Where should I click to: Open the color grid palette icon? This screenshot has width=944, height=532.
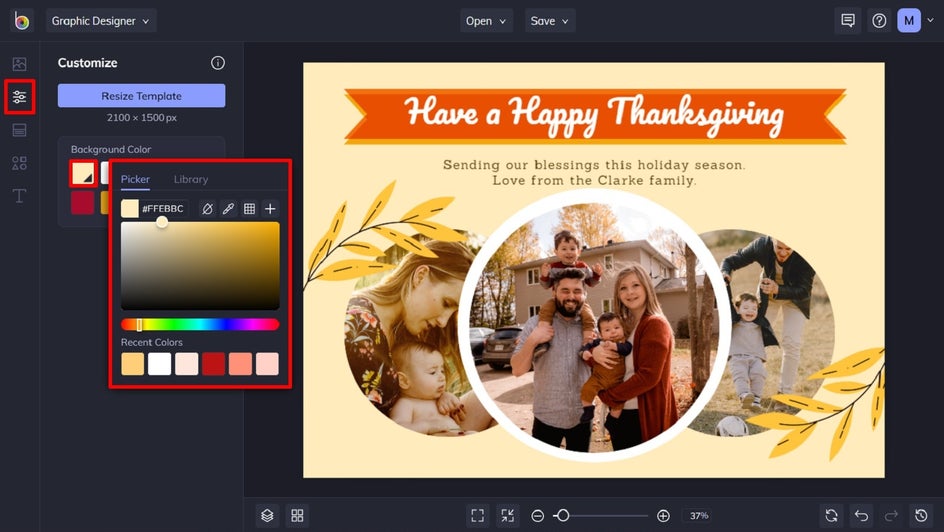click(249, 209)
